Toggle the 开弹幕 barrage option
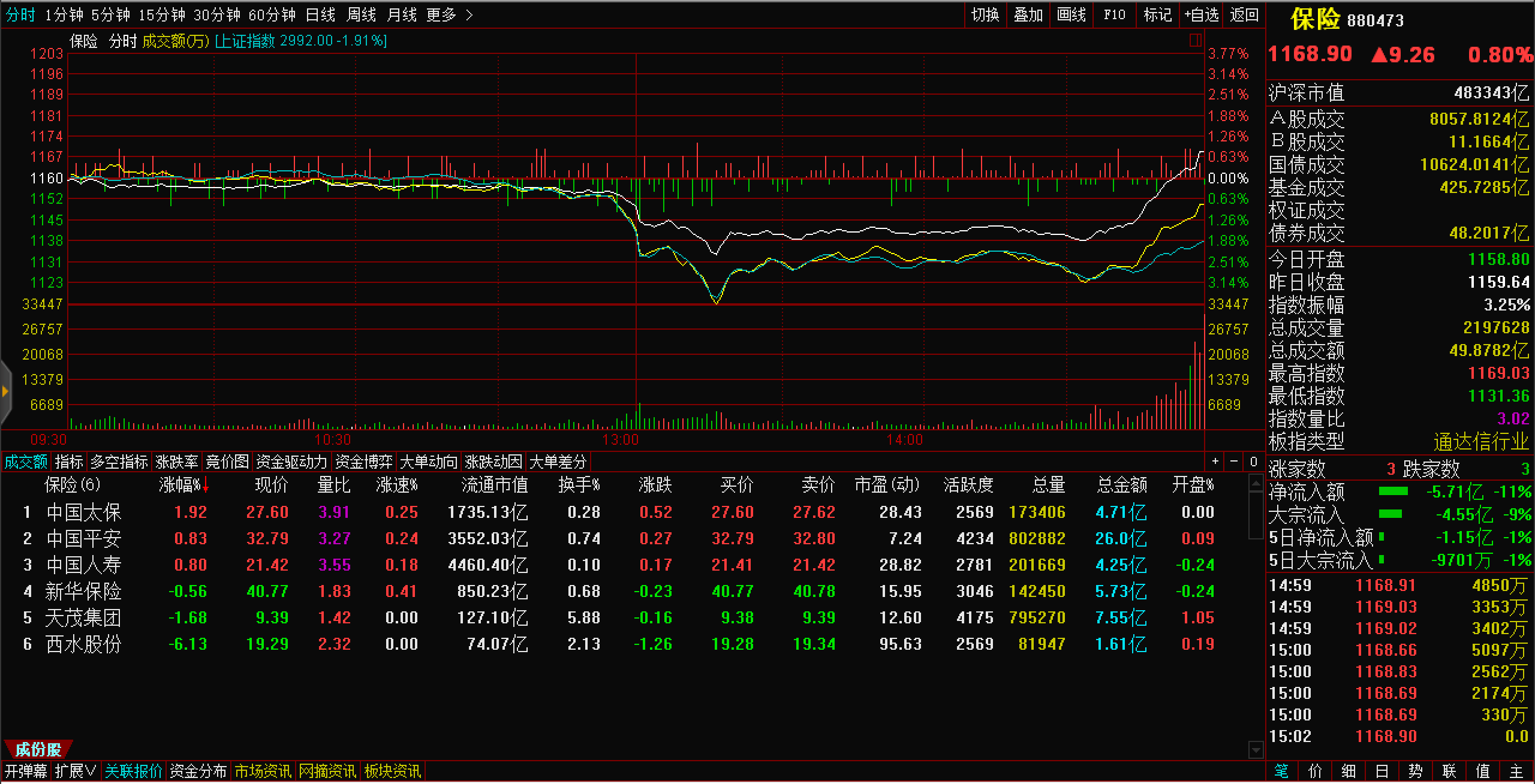The image size is (1535, 784). (x=26, y=771)
